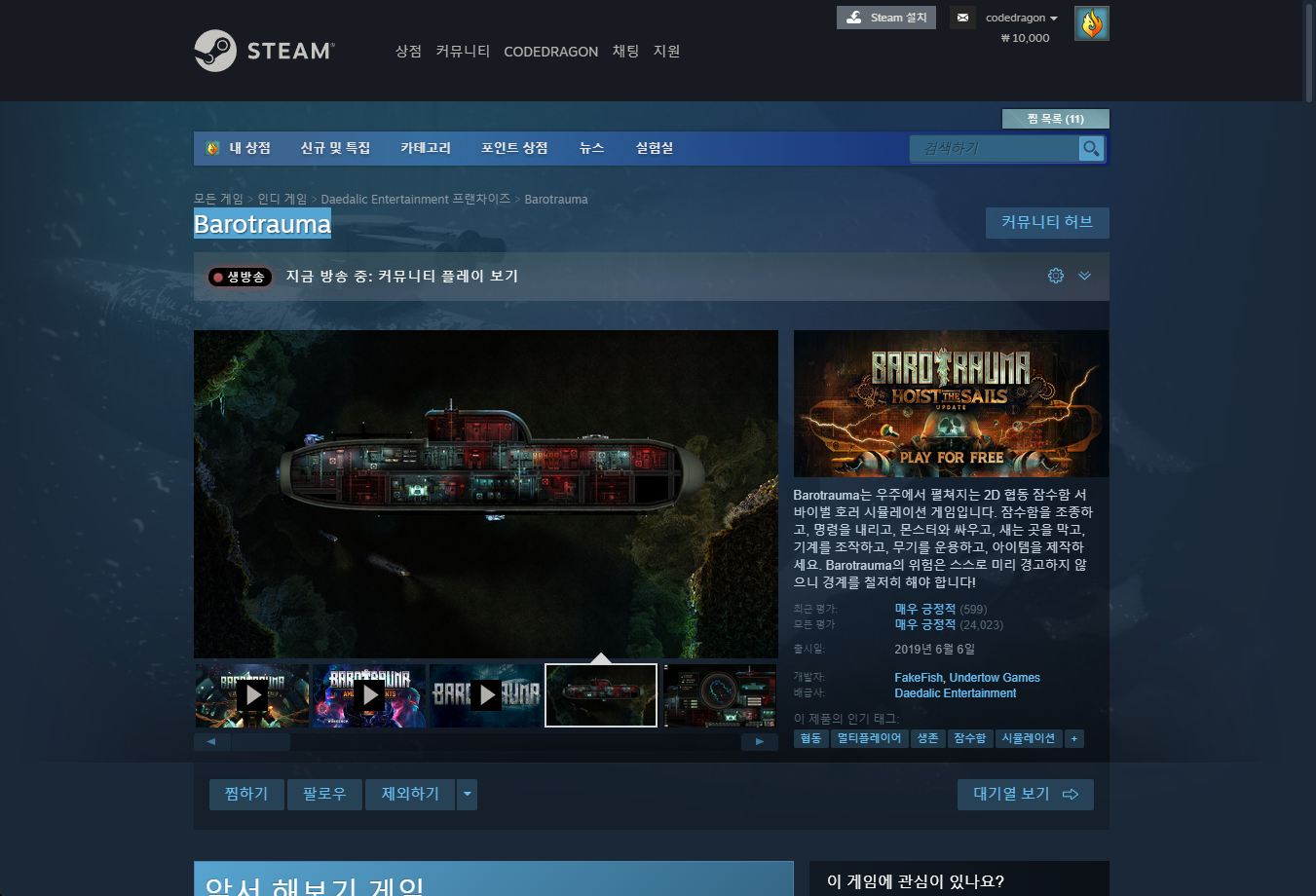Click the Steam logo in the header

pyautogui.click(x=264, y=51)
